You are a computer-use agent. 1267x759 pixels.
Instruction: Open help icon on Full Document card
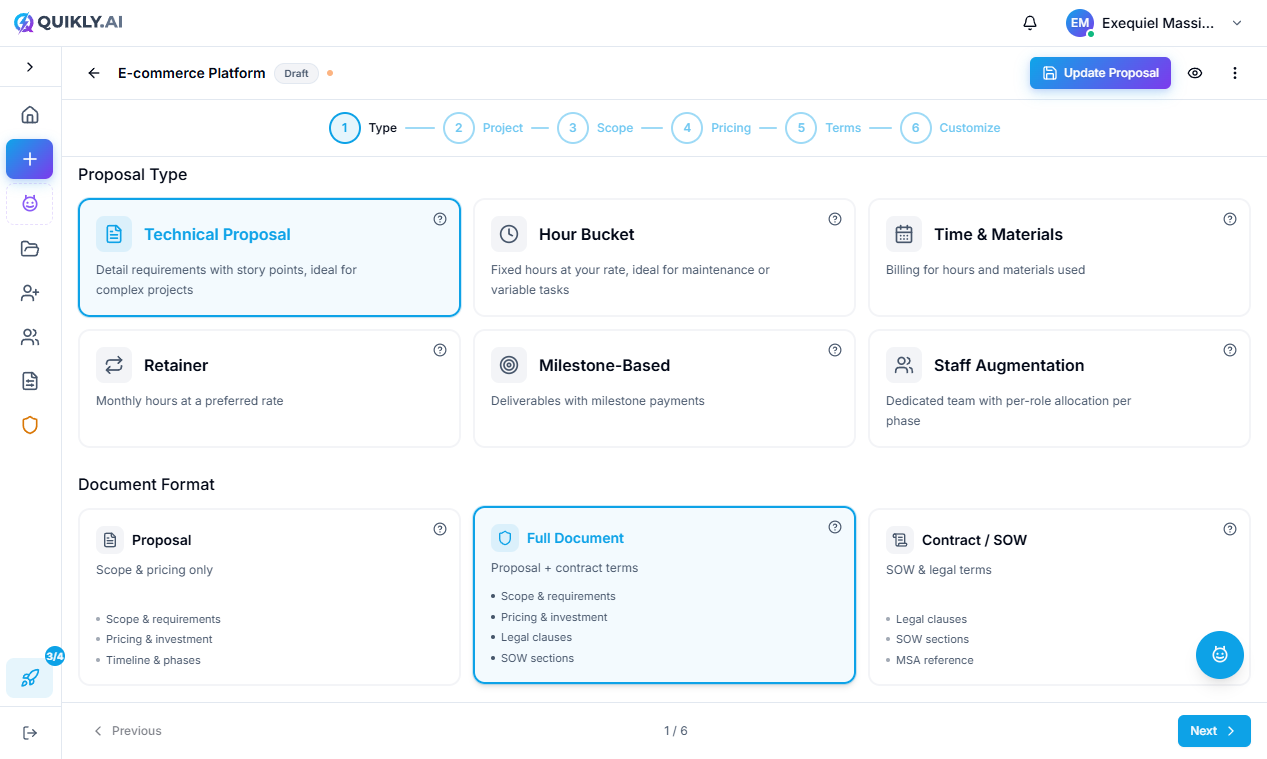point(835,527)
